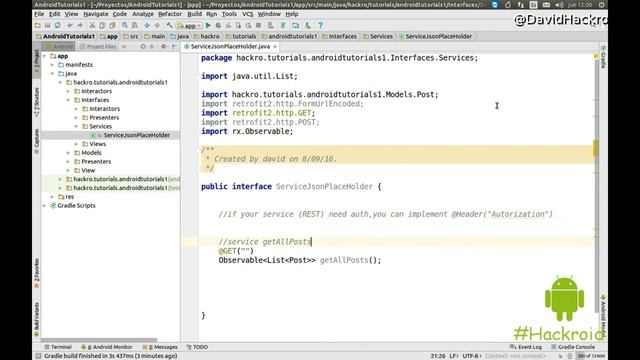Click the Find magnifier icon
This screenshot has height=360, width=640.
click(124, 25)
